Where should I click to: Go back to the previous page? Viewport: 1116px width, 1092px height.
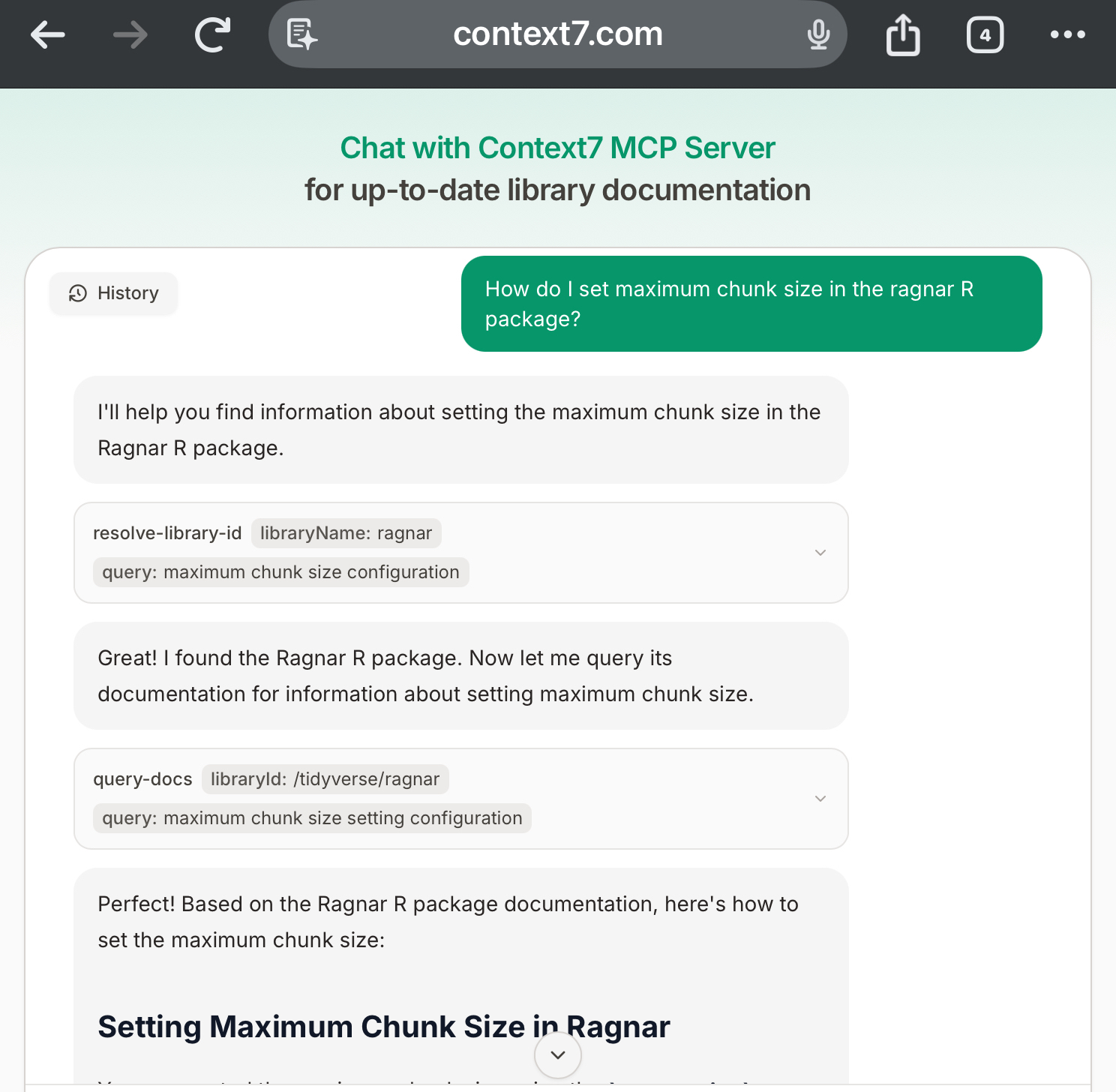click(x=48, y=34)
